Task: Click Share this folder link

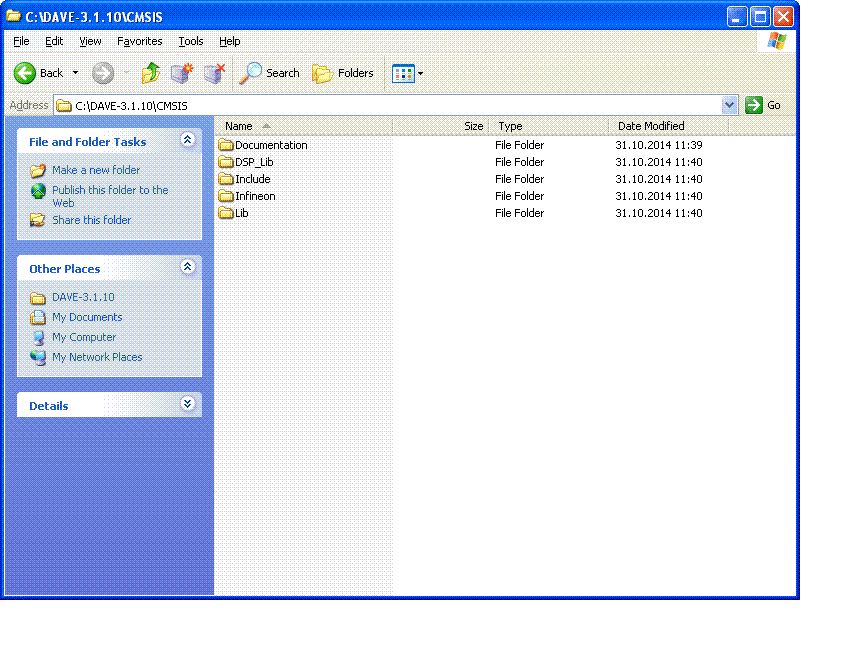Action: pyautogui.click(x=91, y=220)
